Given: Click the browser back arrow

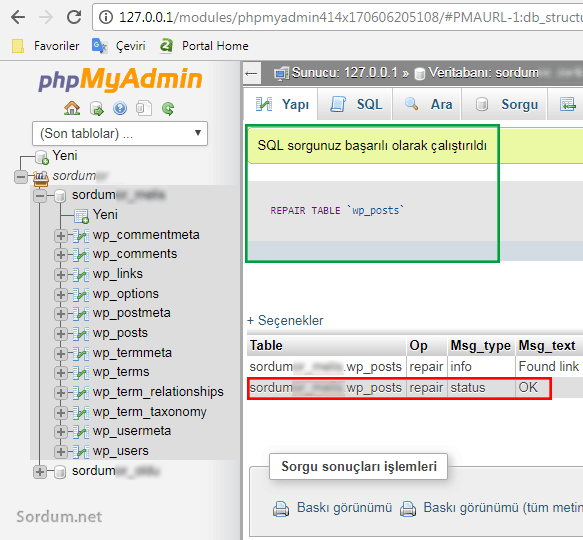Looking at the screenshot, I should pyautogui.click(x=17, y=17).
